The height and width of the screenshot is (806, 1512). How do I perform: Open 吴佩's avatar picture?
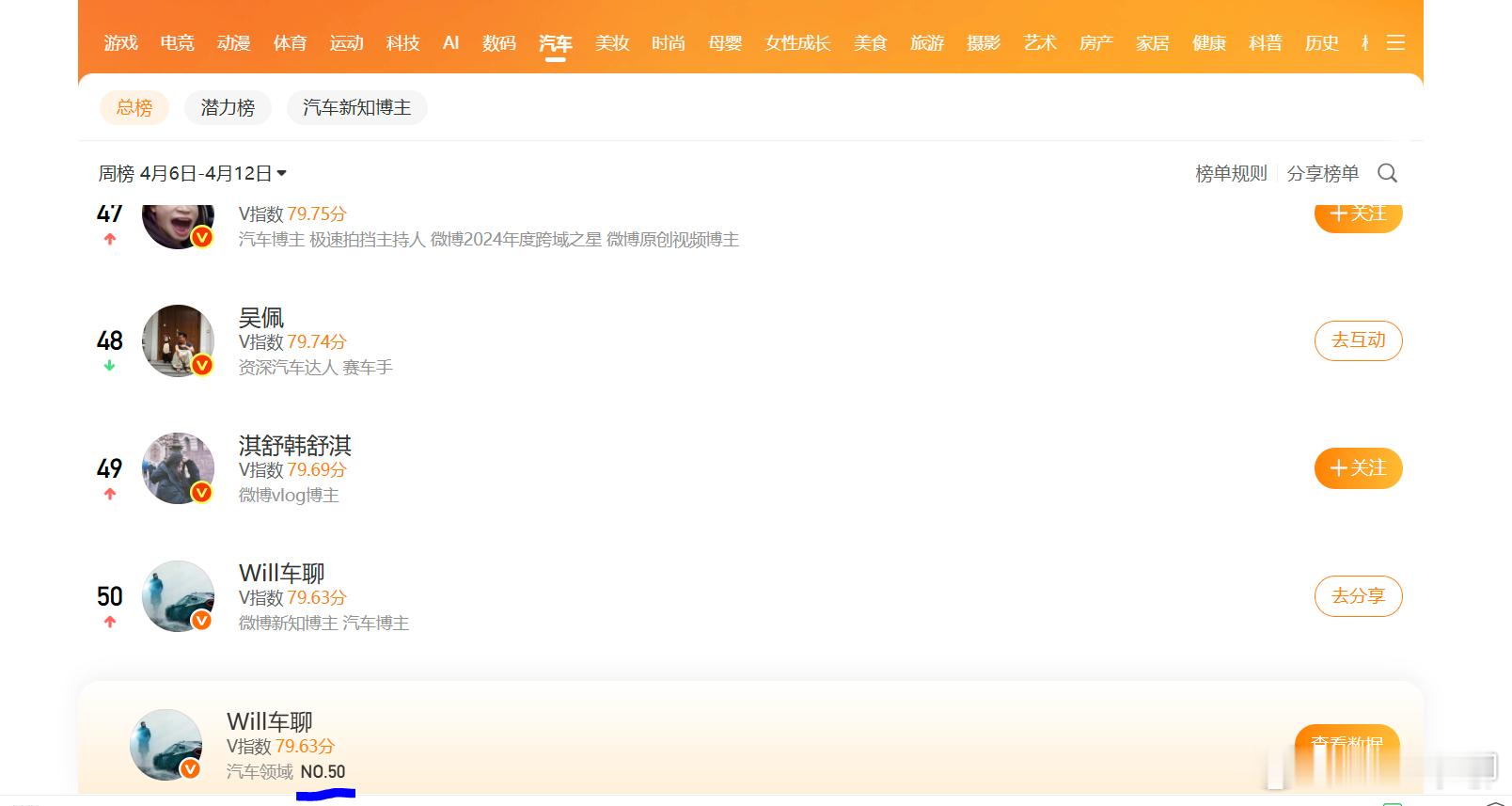(178, 340)
